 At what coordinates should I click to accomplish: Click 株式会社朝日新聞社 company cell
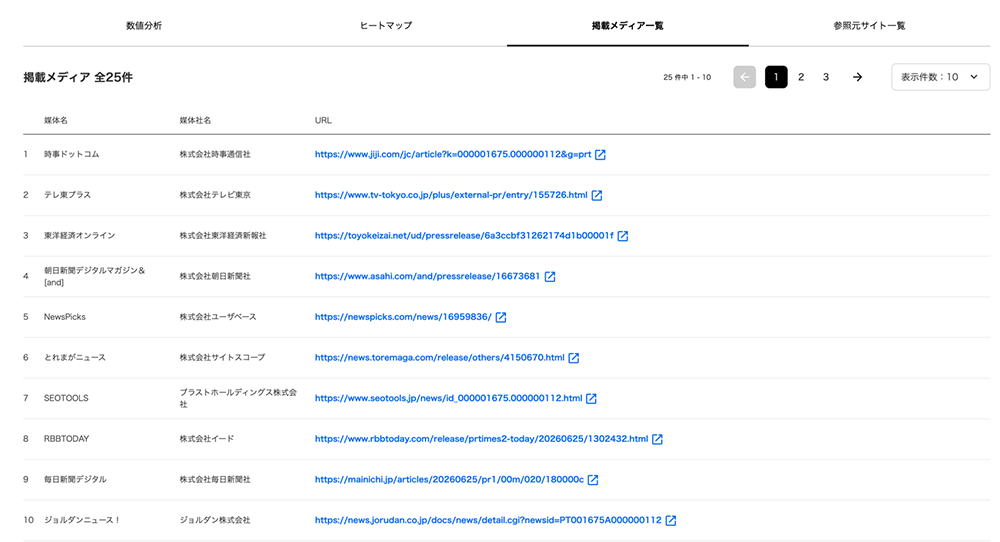point(215,276)
